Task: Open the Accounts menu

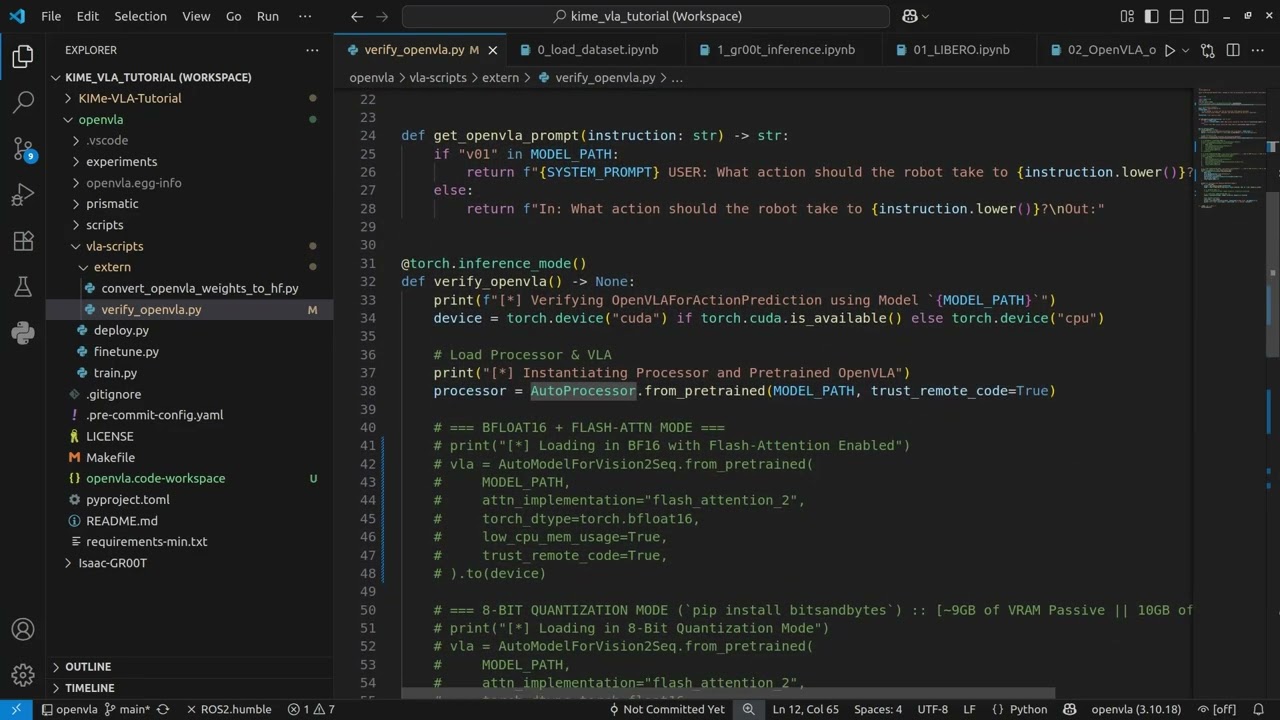Action: 23,630
